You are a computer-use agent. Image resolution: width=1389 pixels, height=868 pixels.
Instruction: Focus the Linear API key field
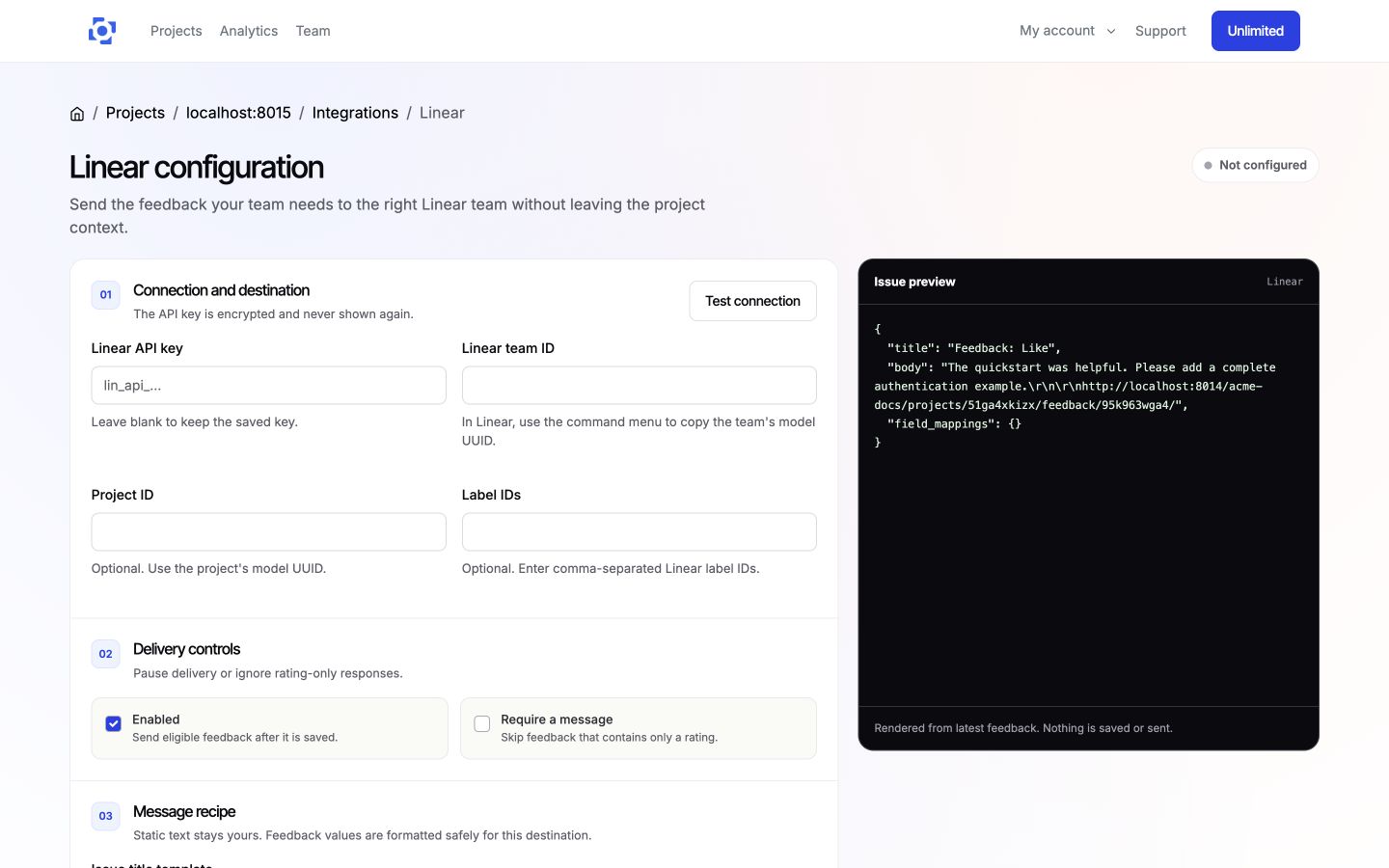click(x=269, y=385)
